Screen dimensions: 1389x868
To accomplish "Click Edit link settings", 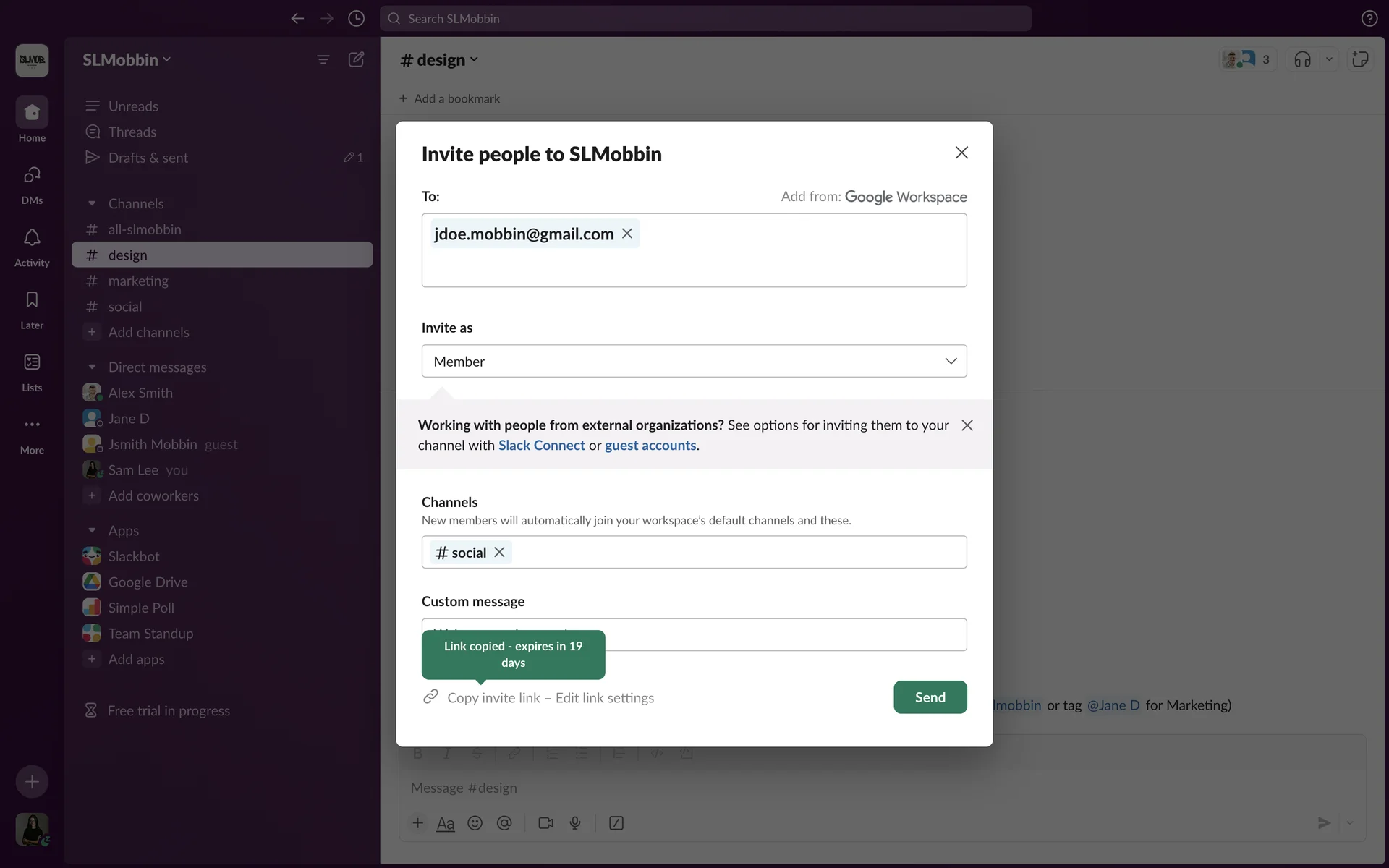I will pyautogui.click(x=604, y=698).
